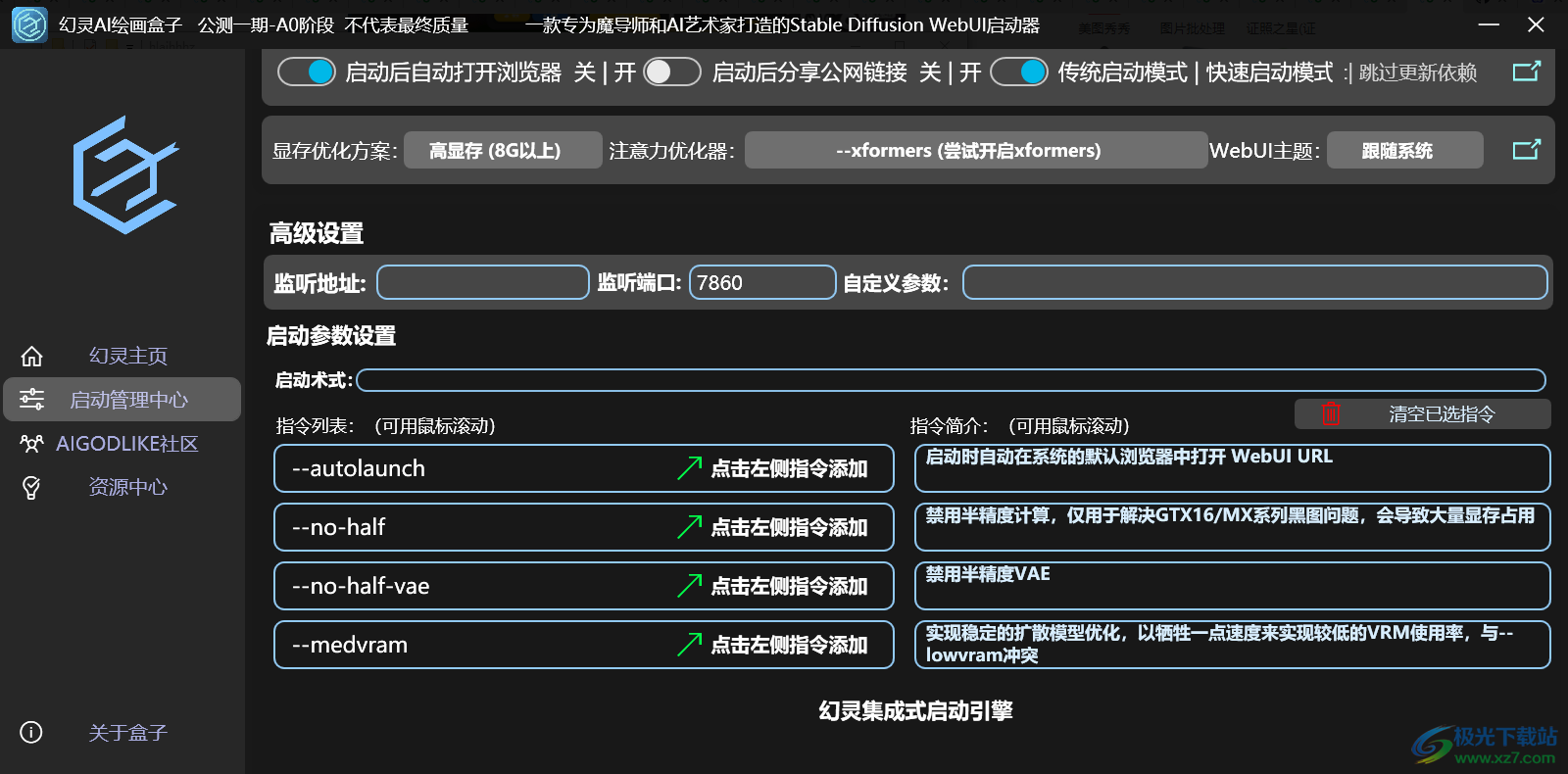Focus the 自定义参数 input field
The image size is (1568, 774).
tap(1255, 282)
